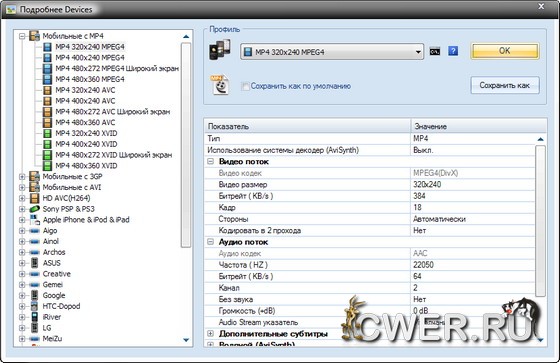
Task: Click the OK button
Action: coord(505,51)
